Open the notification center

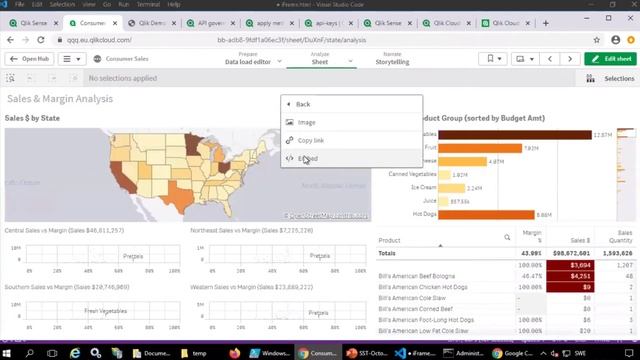tap(629, 353)
